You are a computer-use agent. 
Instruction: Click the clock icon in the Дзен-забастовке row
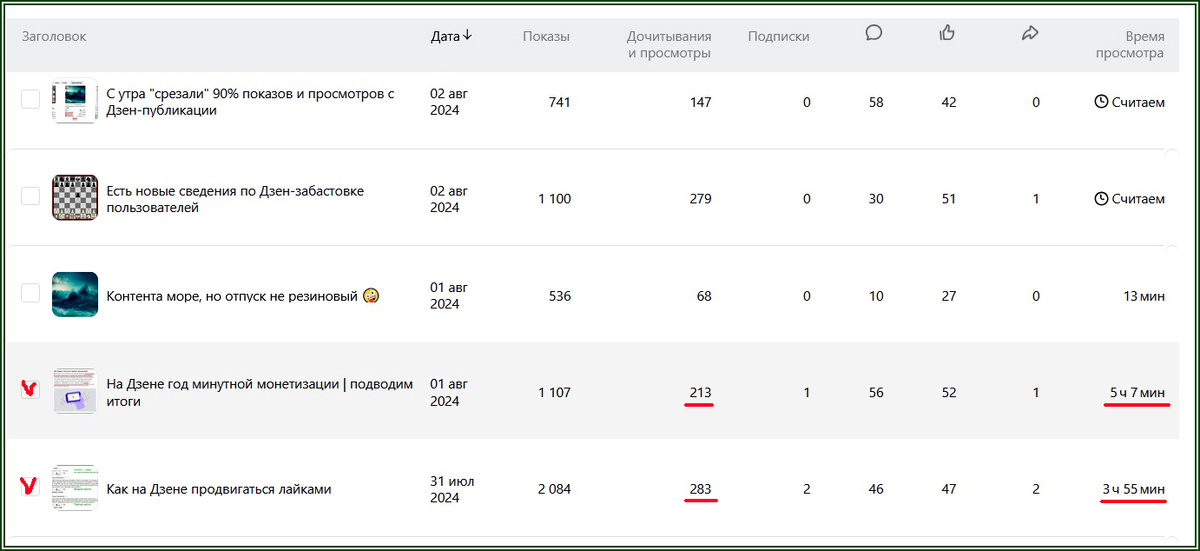[x=1102, y=199]
